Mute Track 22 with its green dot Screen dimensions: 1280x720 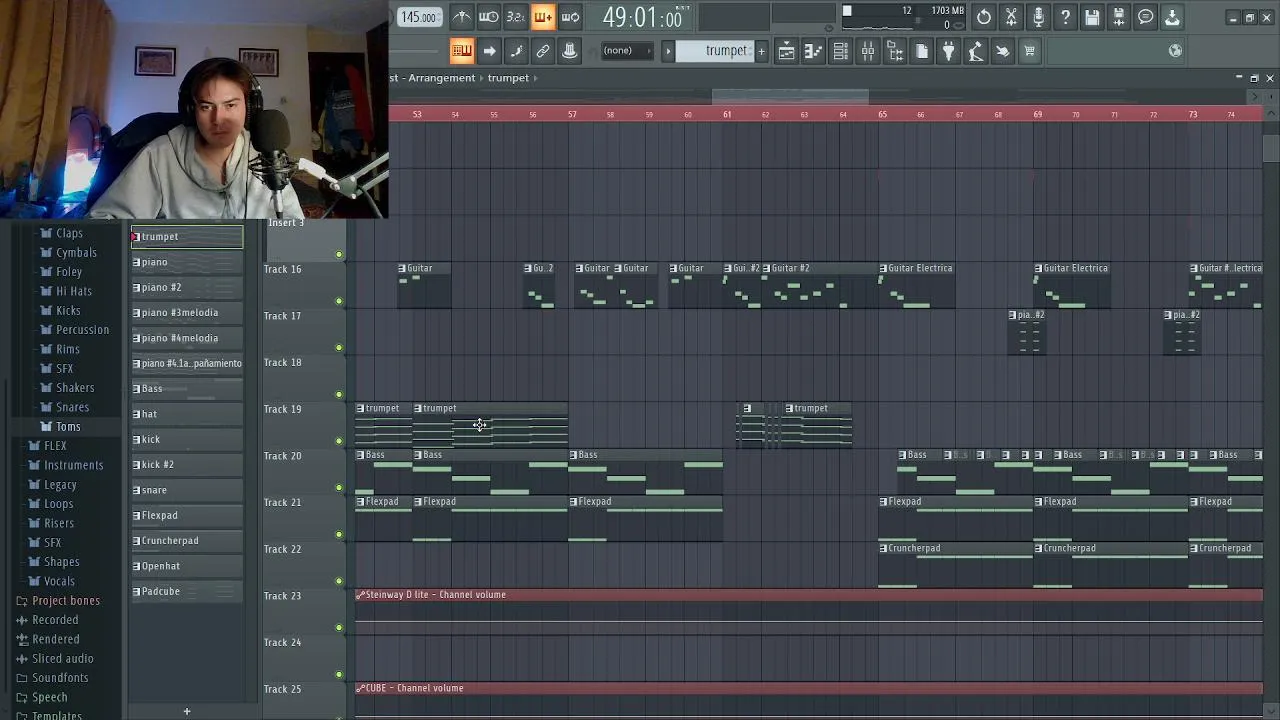[339, 581]
